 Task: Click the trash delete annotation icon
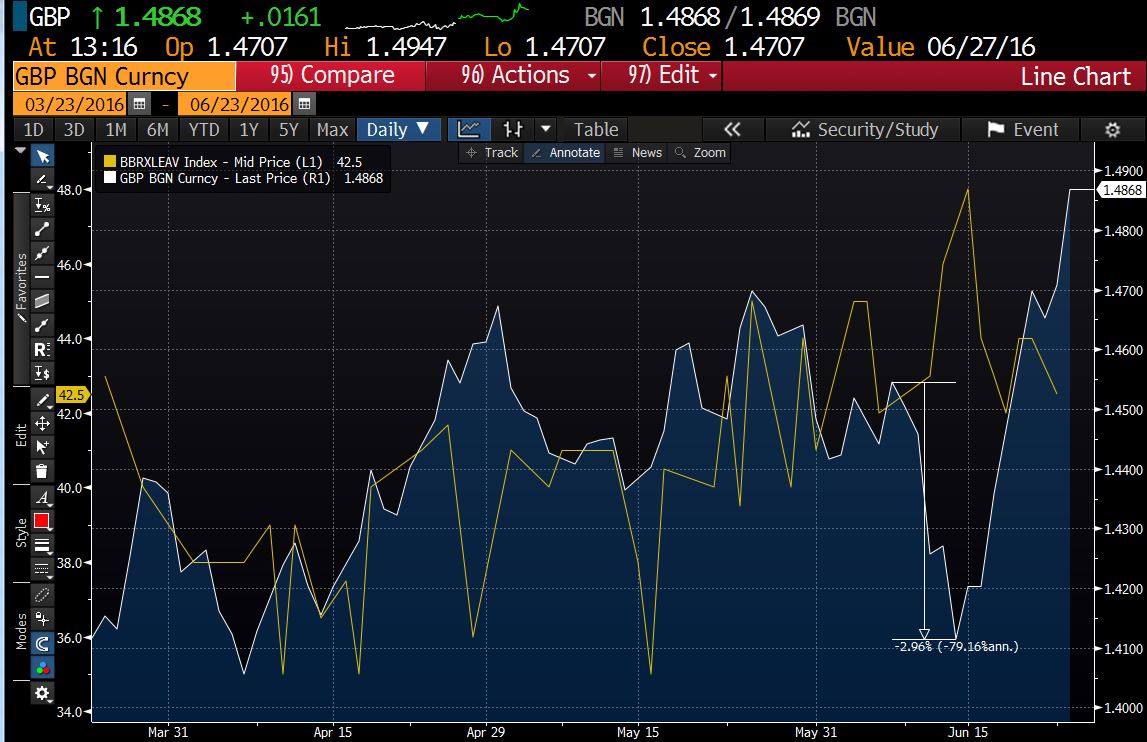point(42,471)
